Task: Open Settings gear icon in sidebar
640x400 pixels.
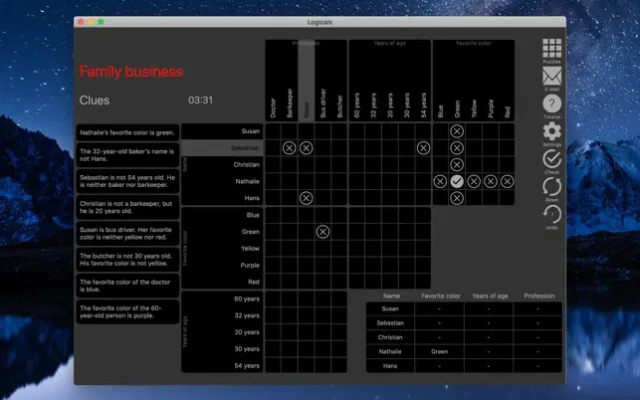Action: pyautogui.click(x=551, y=132)
